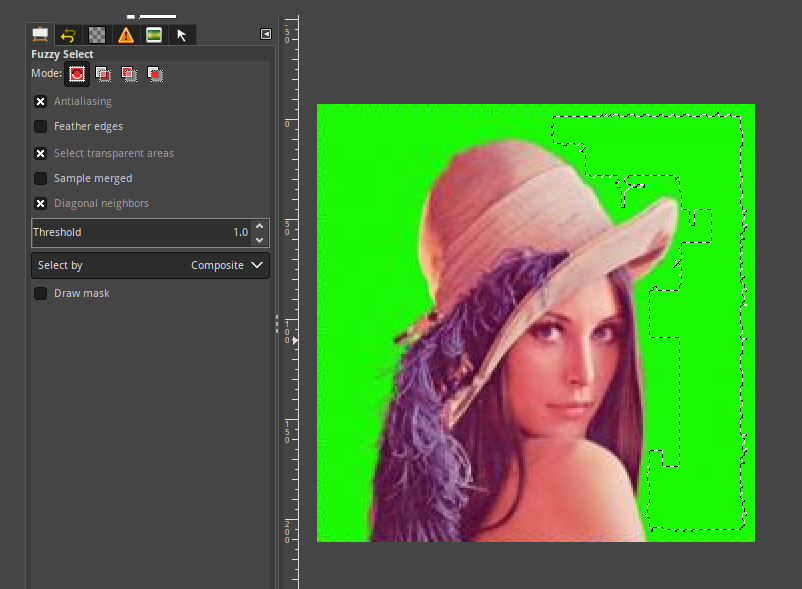Choose Add to selection mode icon
Screen dimensions: 802x589
click(x=103, y=73)
